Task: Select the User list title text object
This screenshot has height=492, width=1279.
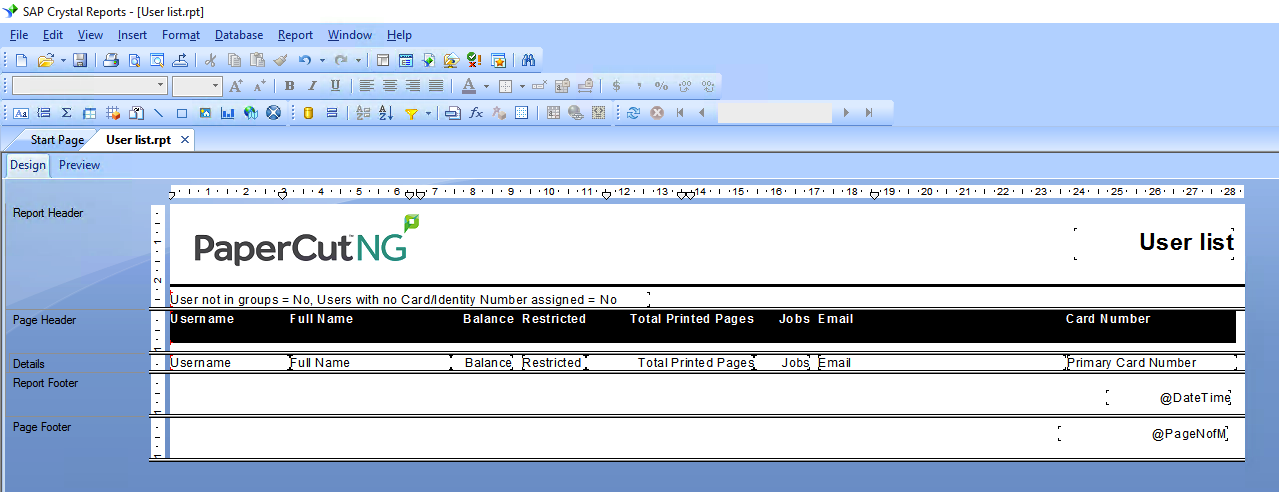Action: point(1155,243)
